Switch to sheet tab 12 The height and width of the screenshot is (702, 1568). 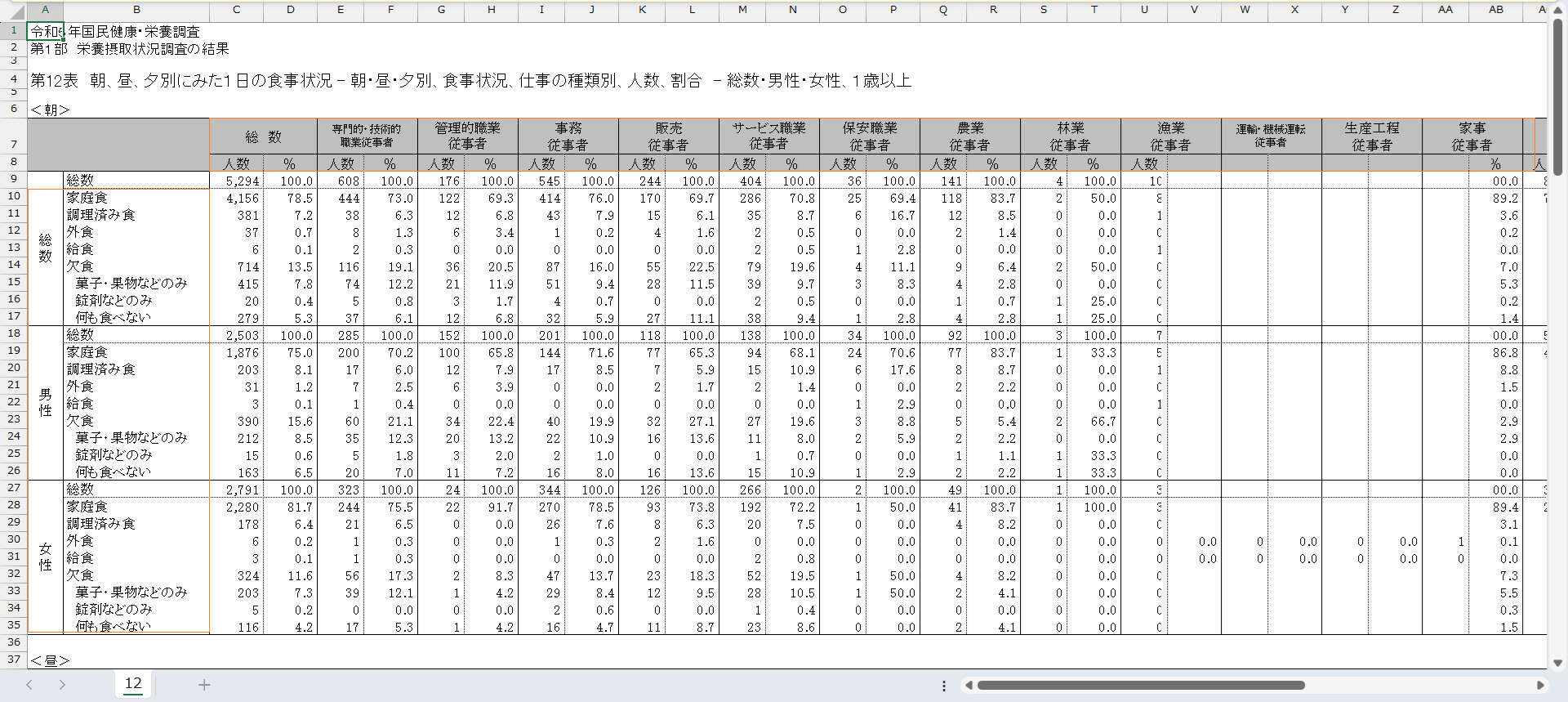point(133,684)
